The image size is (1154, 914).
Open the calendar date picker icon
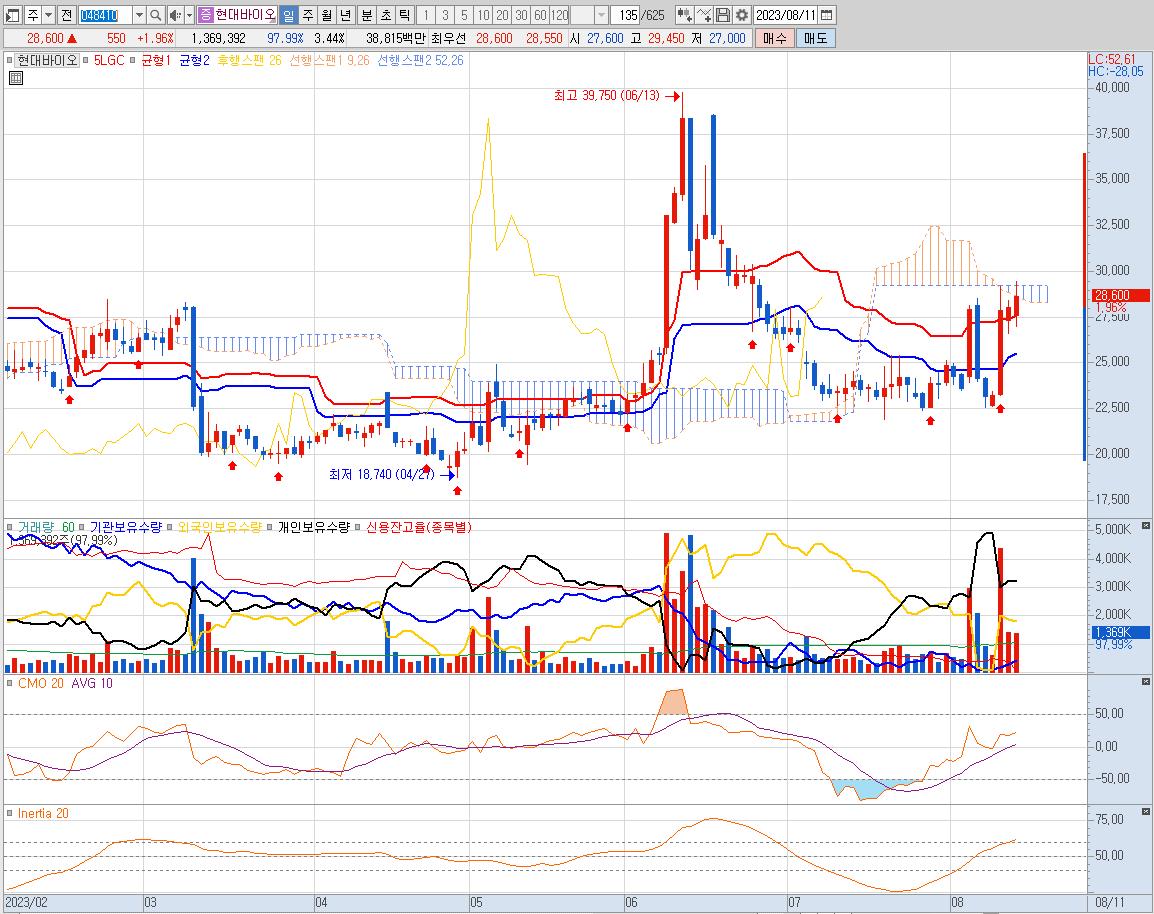(826, 15)
